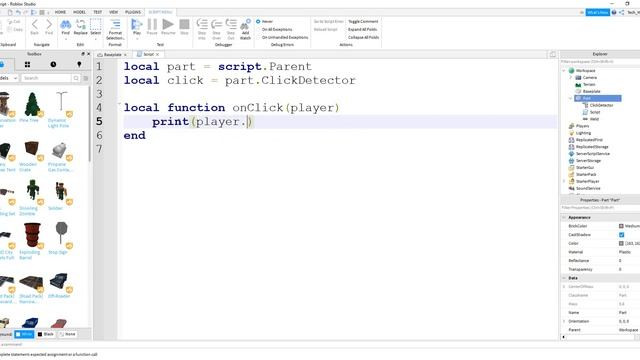Click Toggle Comment action

[363, 21]
